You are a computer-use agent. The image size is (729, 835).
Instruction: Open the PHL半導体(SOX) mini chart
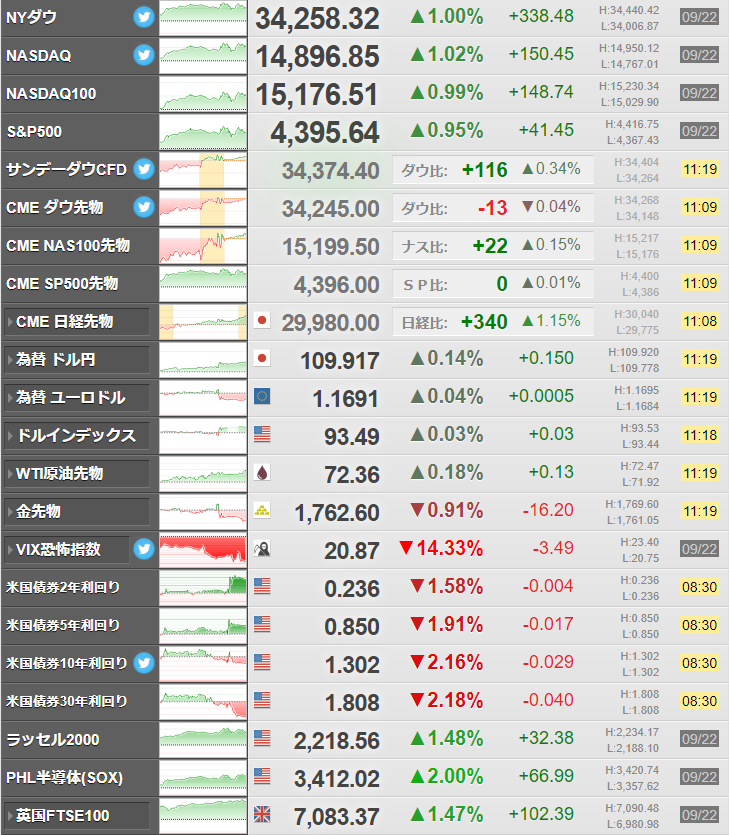pyautogui.click(x=203, y=778)
